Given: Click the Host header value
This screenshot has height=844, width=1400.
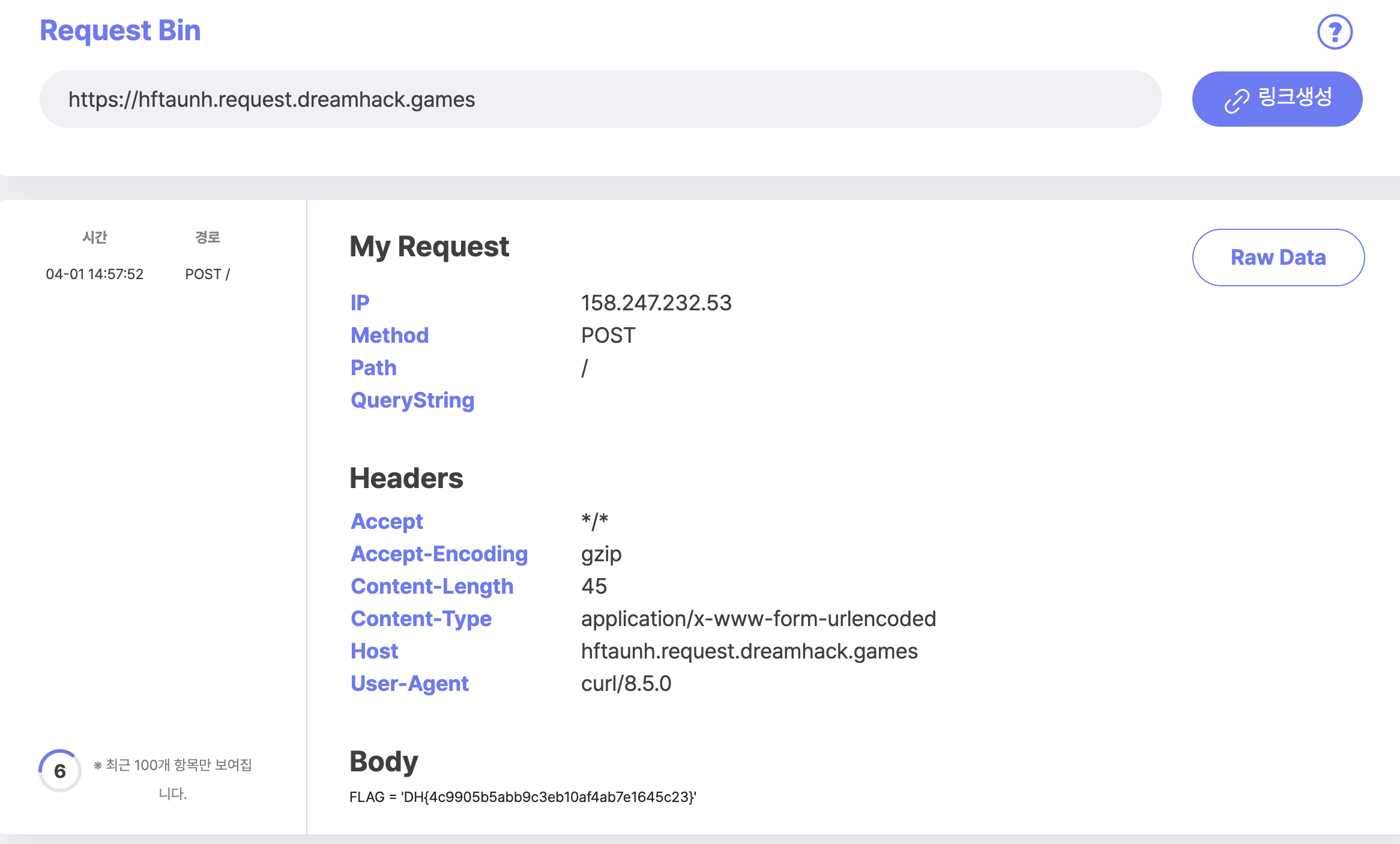Looking at the screenshot, I should click(x=749, y=651).
